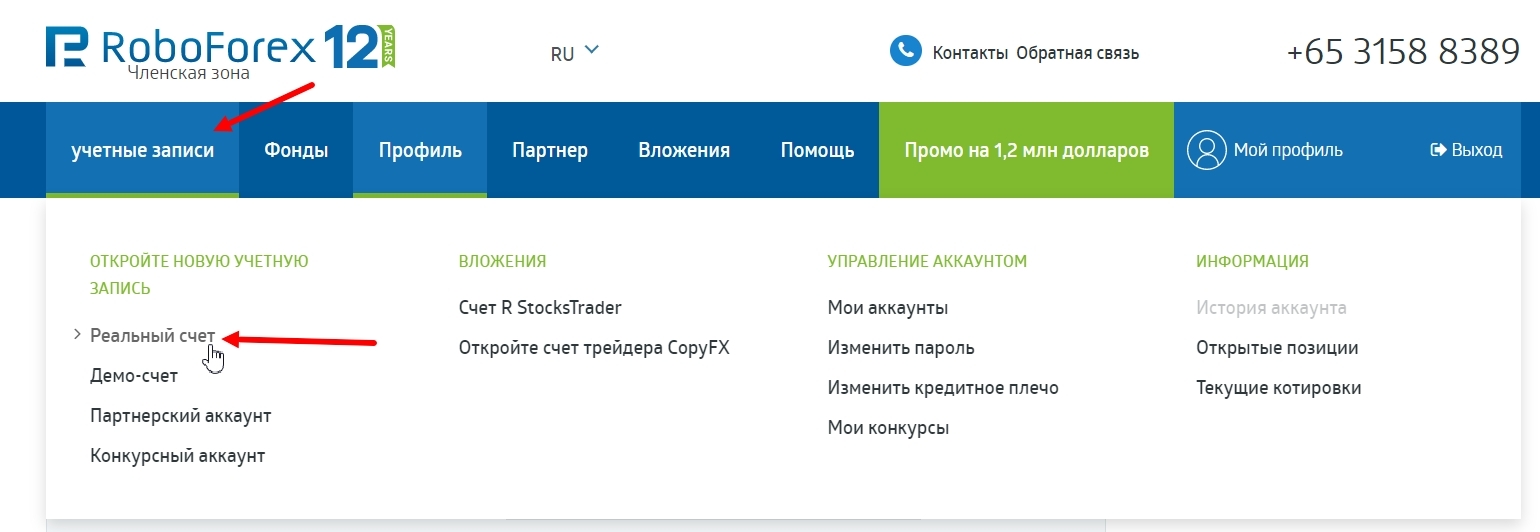Screen dimensions: 1540x532
Task: Open Мой профиль link
Action: [x=1288, y=150]
